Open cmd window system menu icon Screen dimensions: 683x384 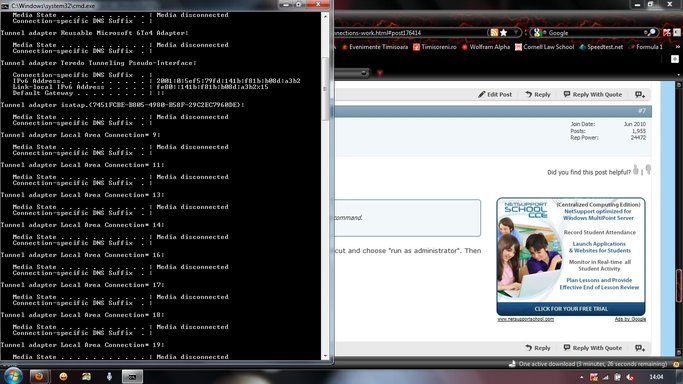(5, 6)
